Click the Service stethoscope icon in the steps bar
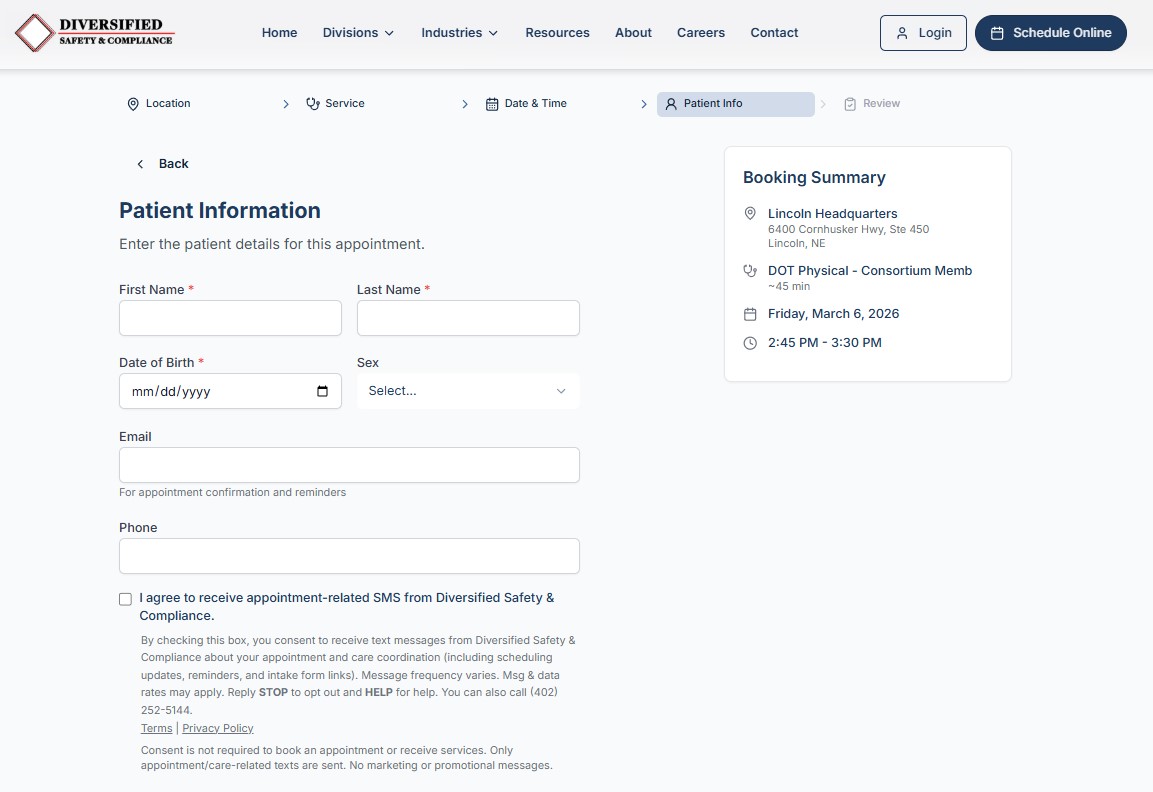 311,103
